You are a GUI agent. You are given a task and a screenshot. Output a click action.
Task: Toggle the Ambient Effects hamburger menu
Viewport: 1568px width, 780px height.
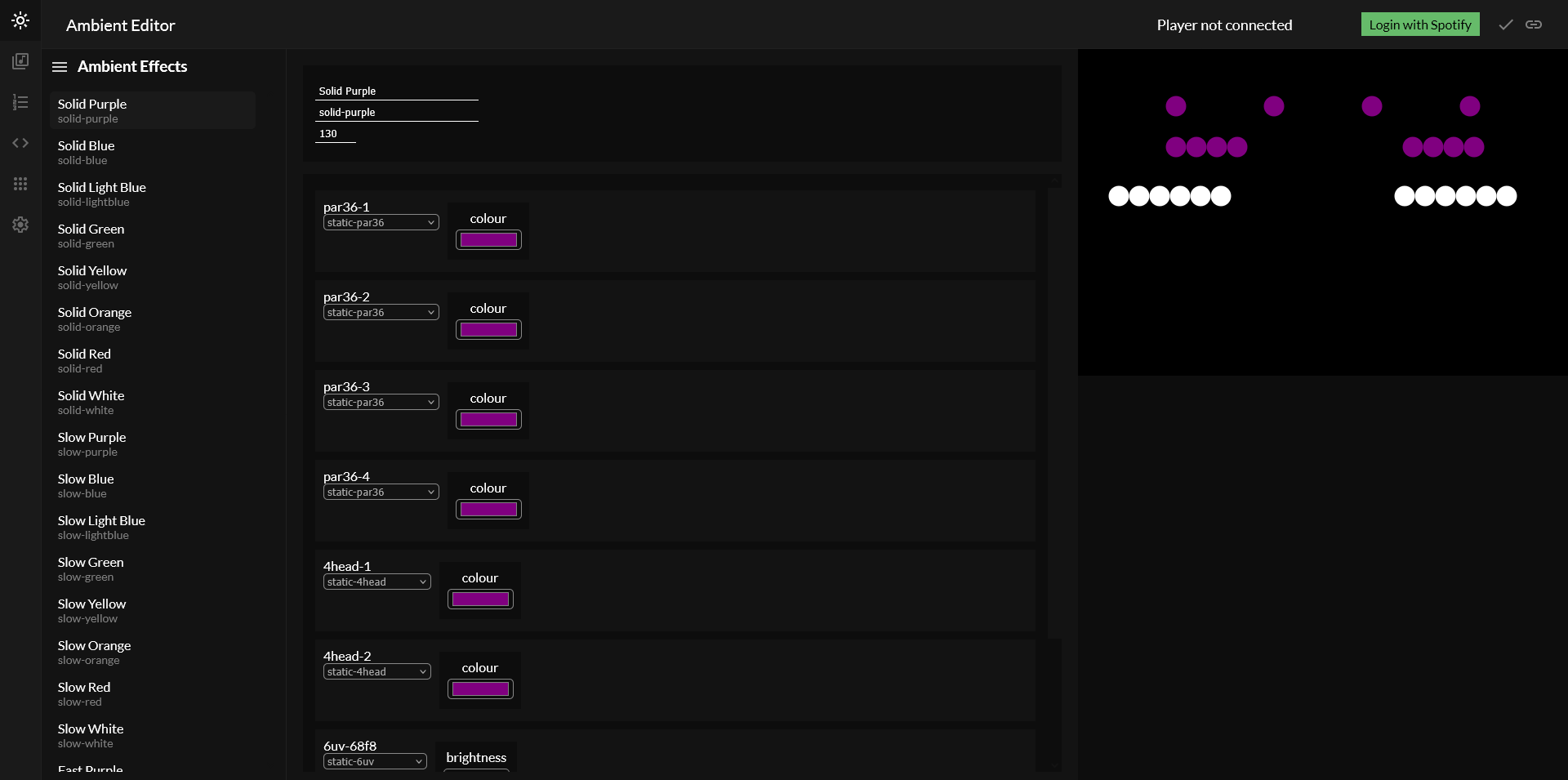(x=60, y=67)
